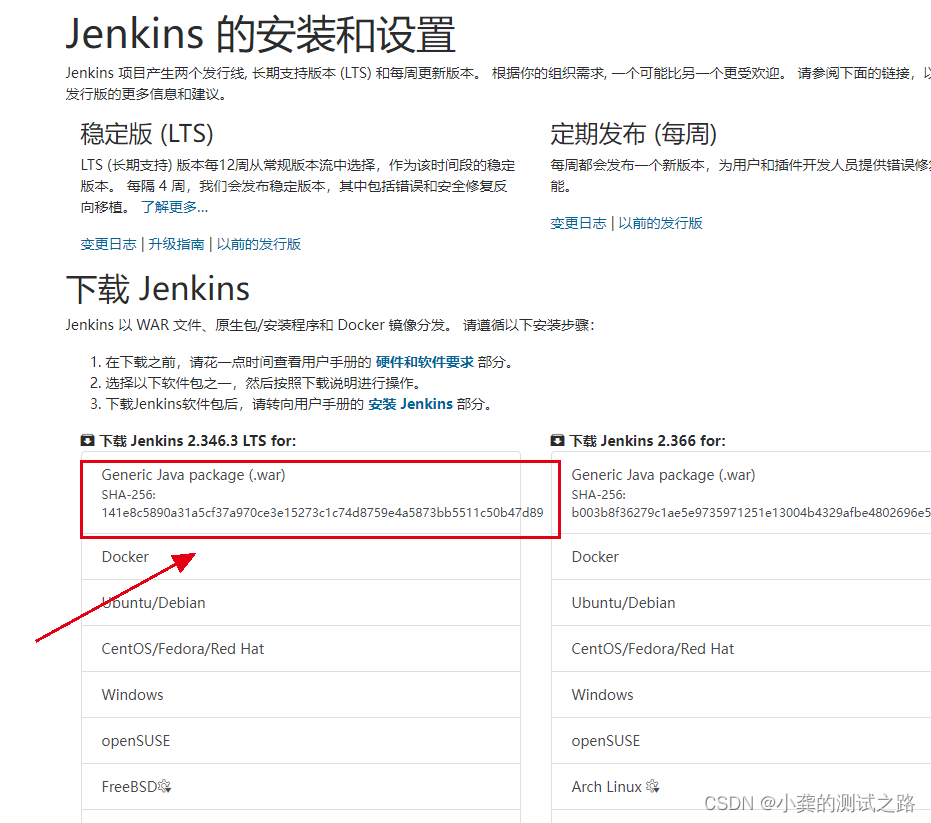Click the 稳定版 (LTS) heading
Viewport: 931px width, 823px height.
click(x=147, y=134)
